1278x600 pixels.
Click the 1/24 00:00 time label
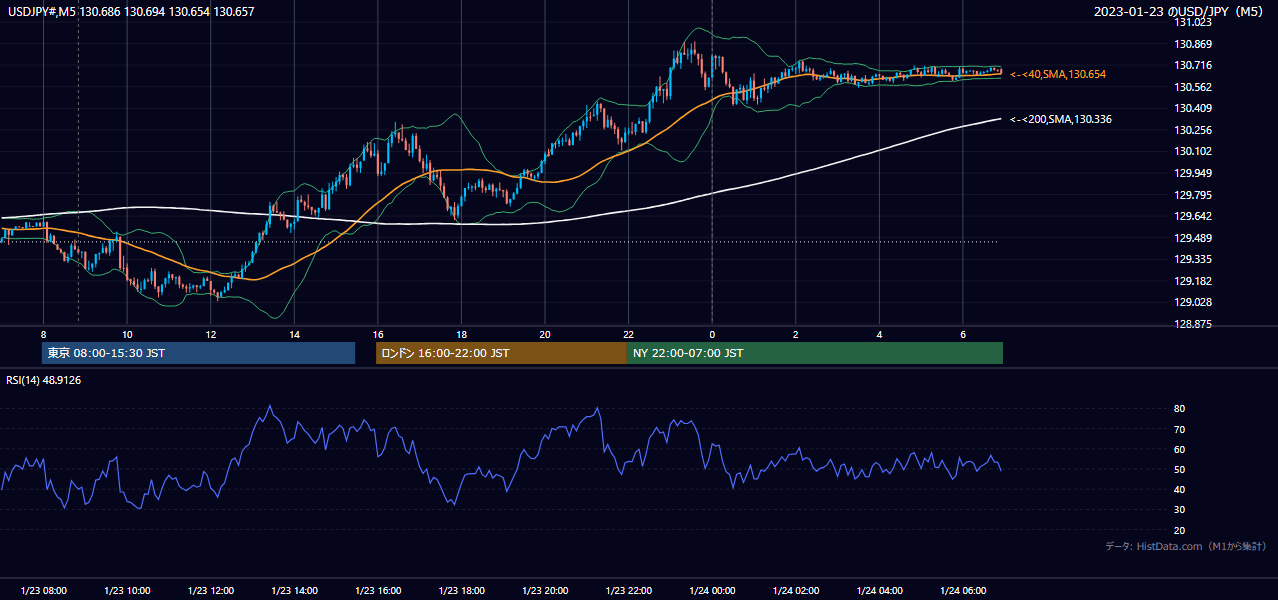(x=712, y=591)
